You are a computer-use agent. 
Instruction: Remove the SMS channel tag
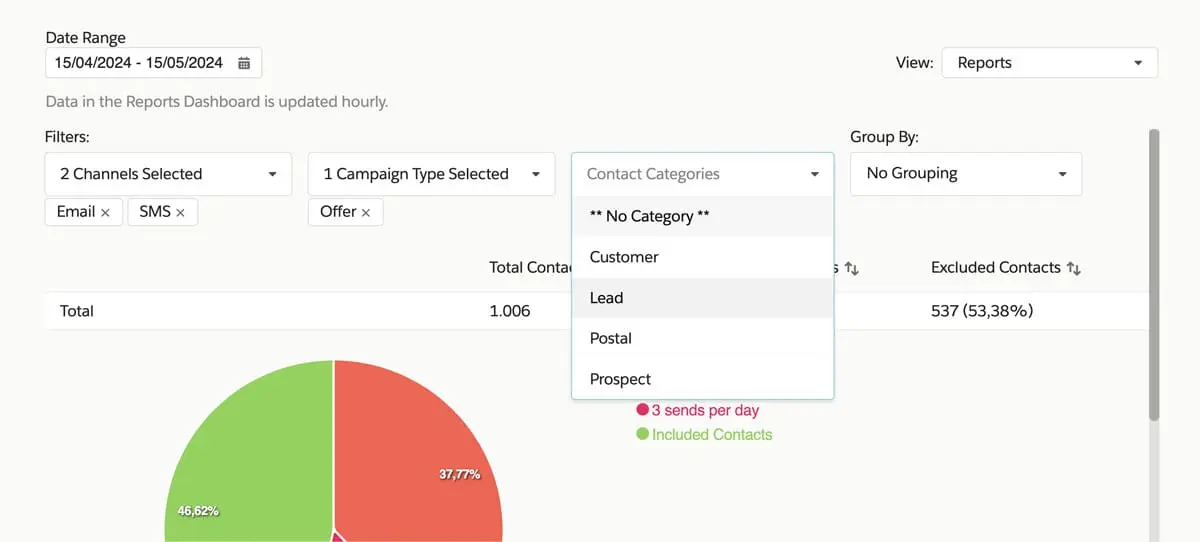pos(180,213)
